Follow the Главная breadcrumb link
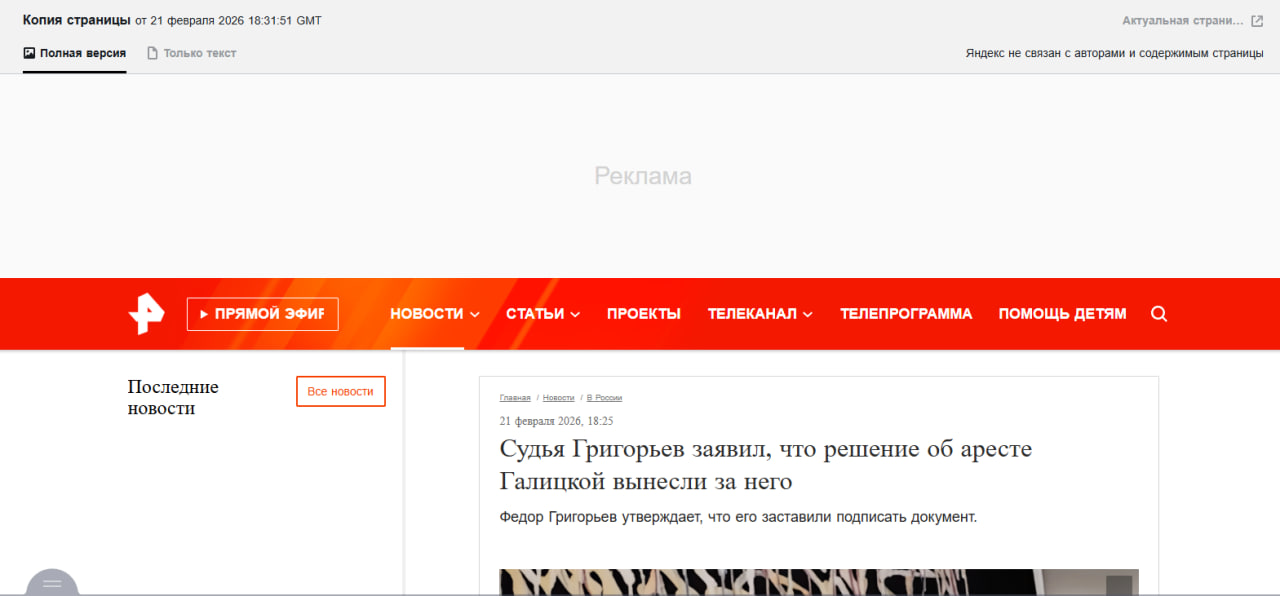 (x=515, y=398)
